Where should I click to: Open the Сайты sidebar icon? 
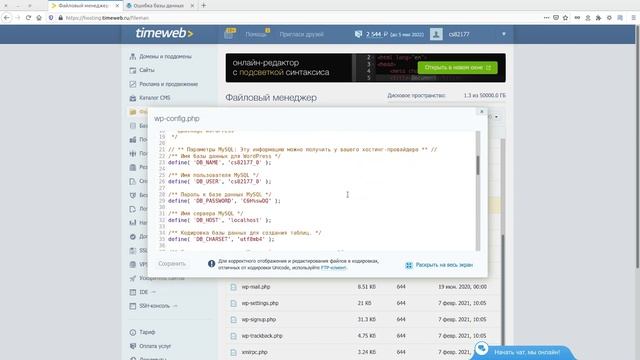pos(133,70)
